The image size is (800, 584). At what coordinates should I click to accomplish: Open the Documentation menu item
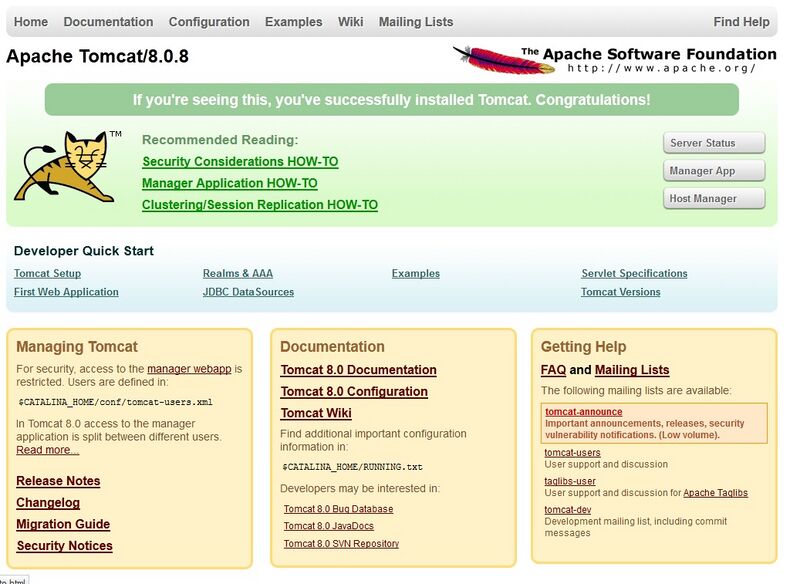(108, 21)
